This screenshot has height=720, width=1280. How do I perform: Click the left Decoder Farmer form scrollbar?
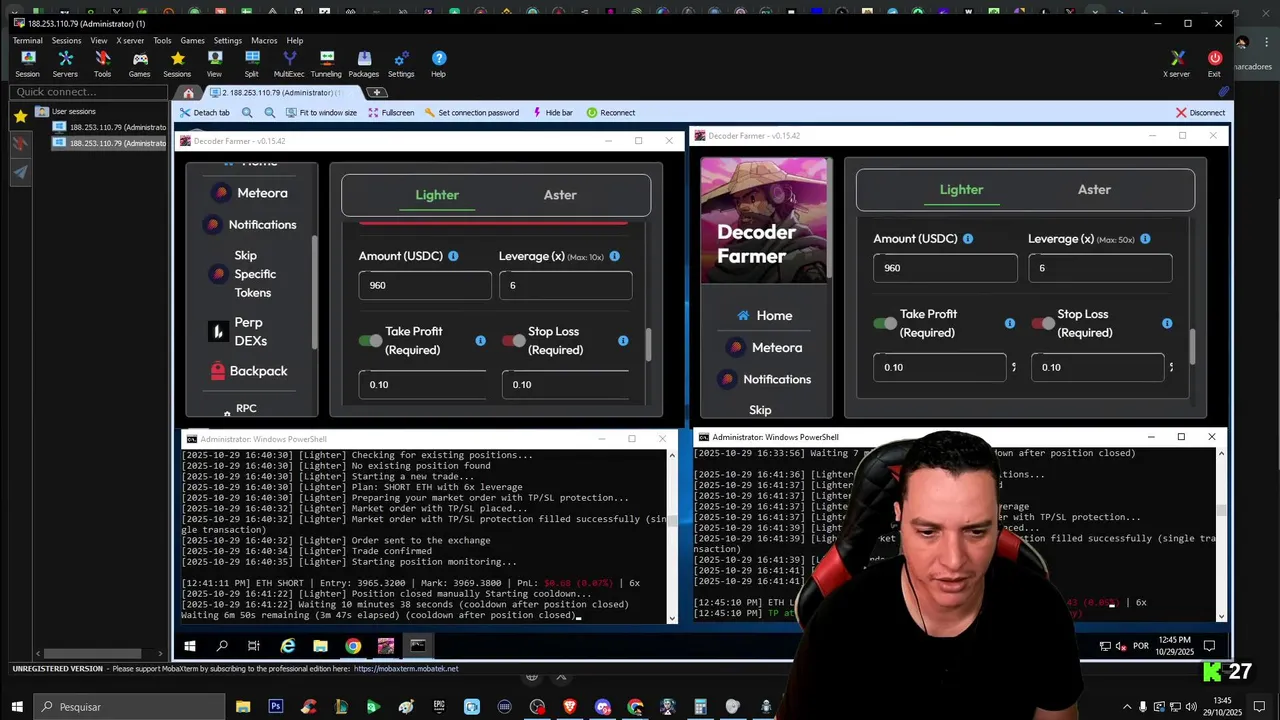pyautogui.click(x=648, y=344)
